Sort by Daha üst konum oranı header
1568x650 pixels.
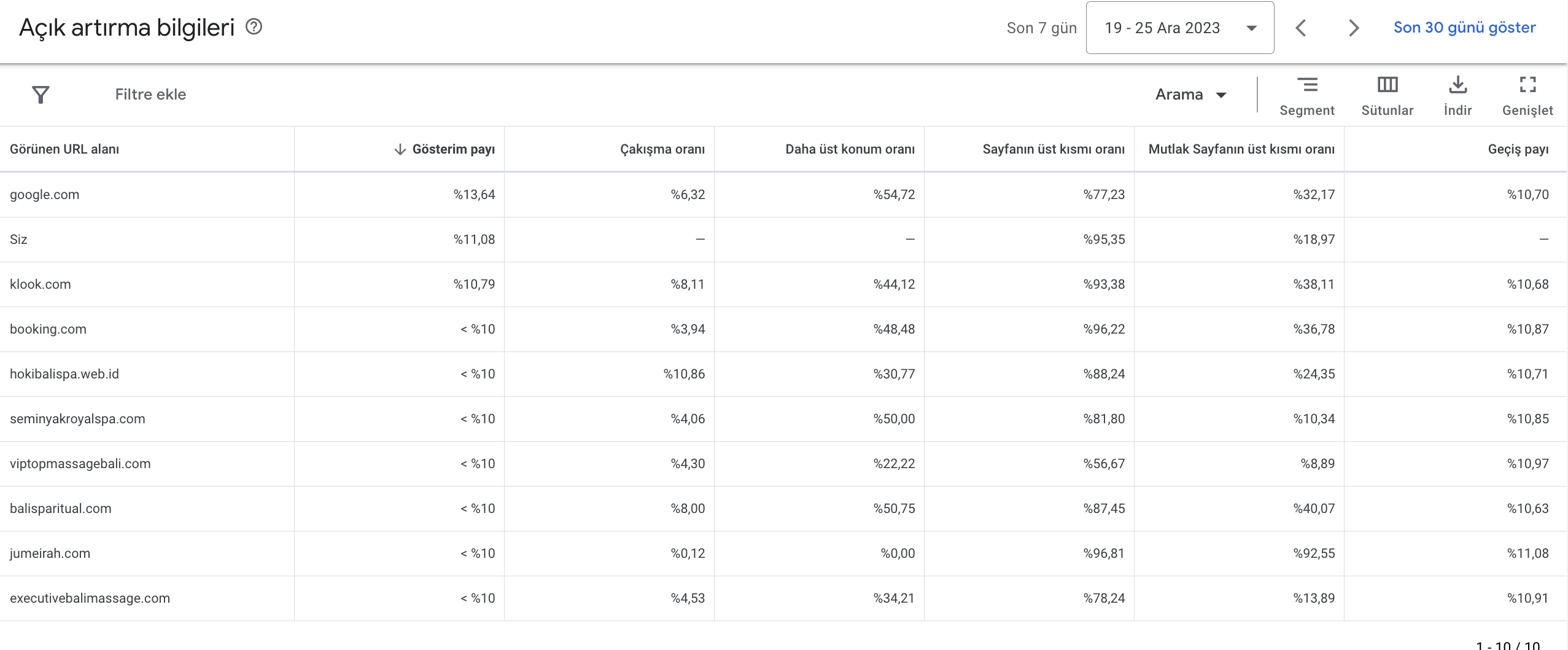coord(850,149)
